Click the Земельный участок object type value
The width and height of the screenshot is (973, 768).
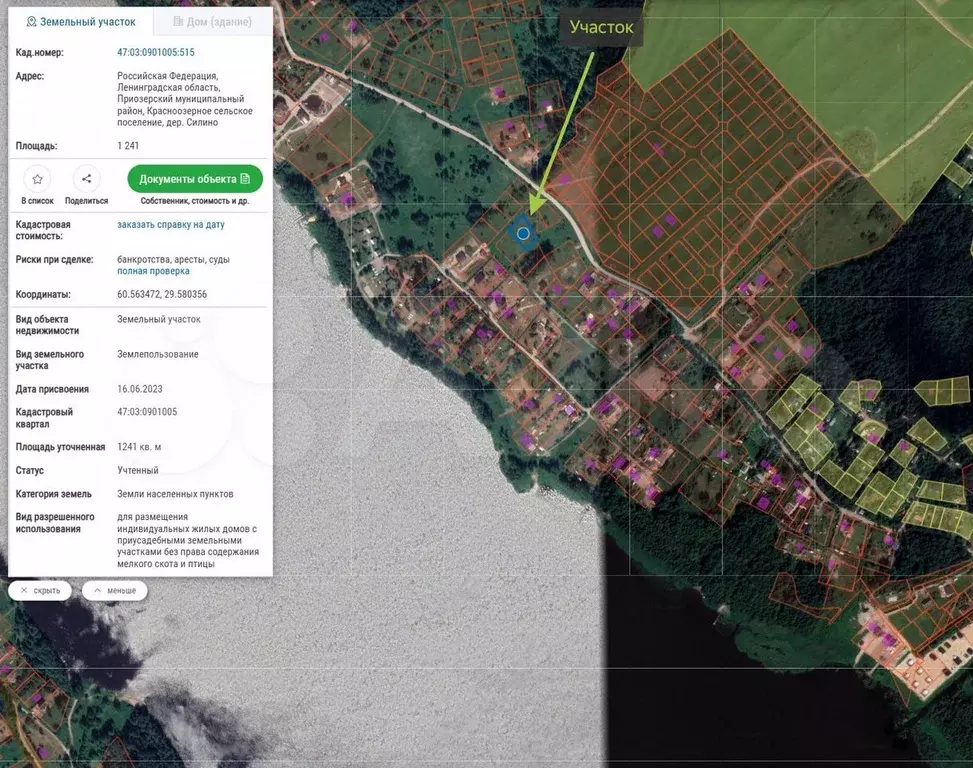coord(159,319)
